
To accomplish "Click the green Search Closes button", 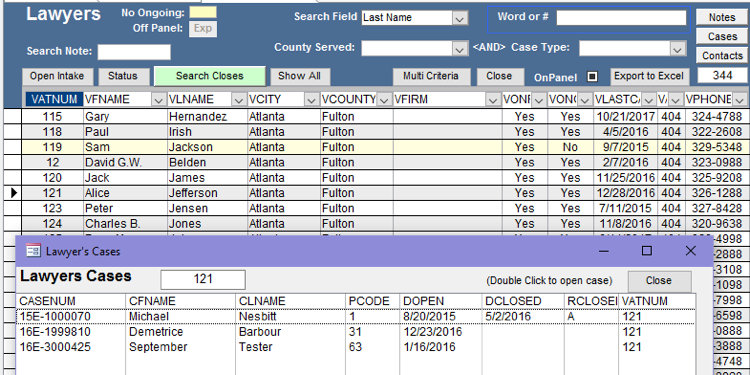I will [210, 76].
